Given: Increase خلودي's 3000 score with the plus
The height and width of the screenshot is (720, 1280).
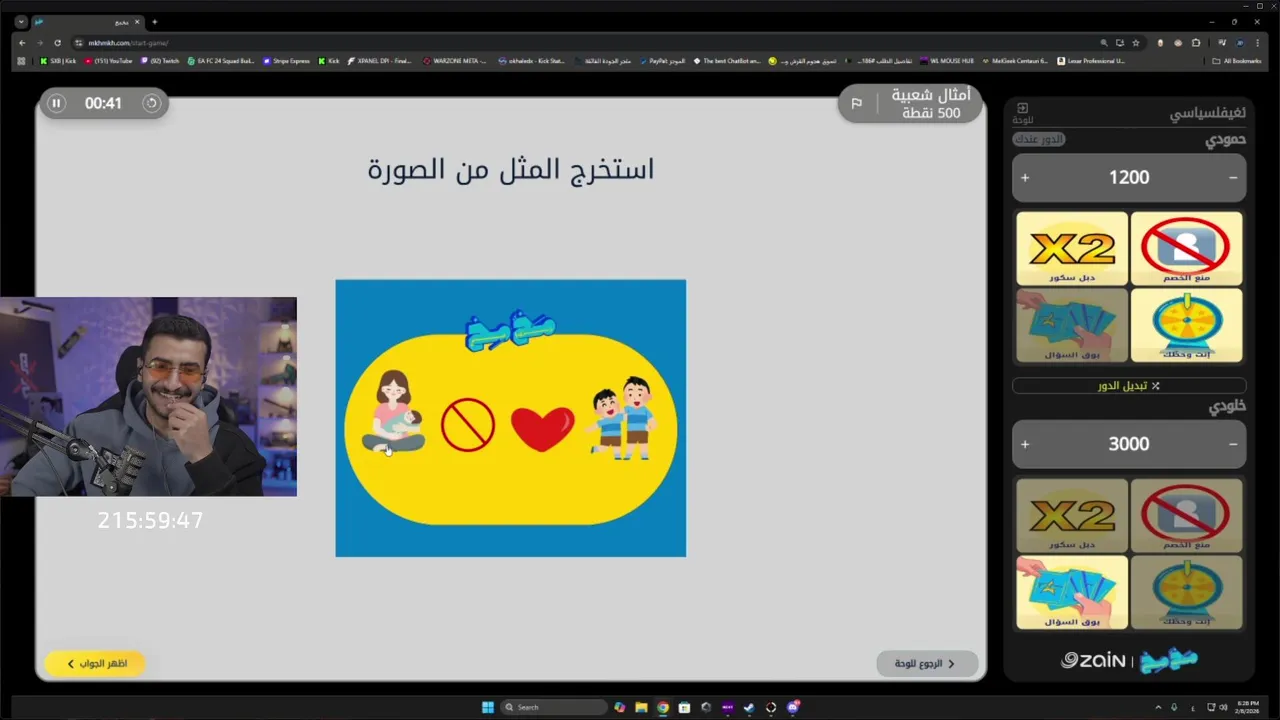Looking at the screenshot, I should (x=1025, y=444).
